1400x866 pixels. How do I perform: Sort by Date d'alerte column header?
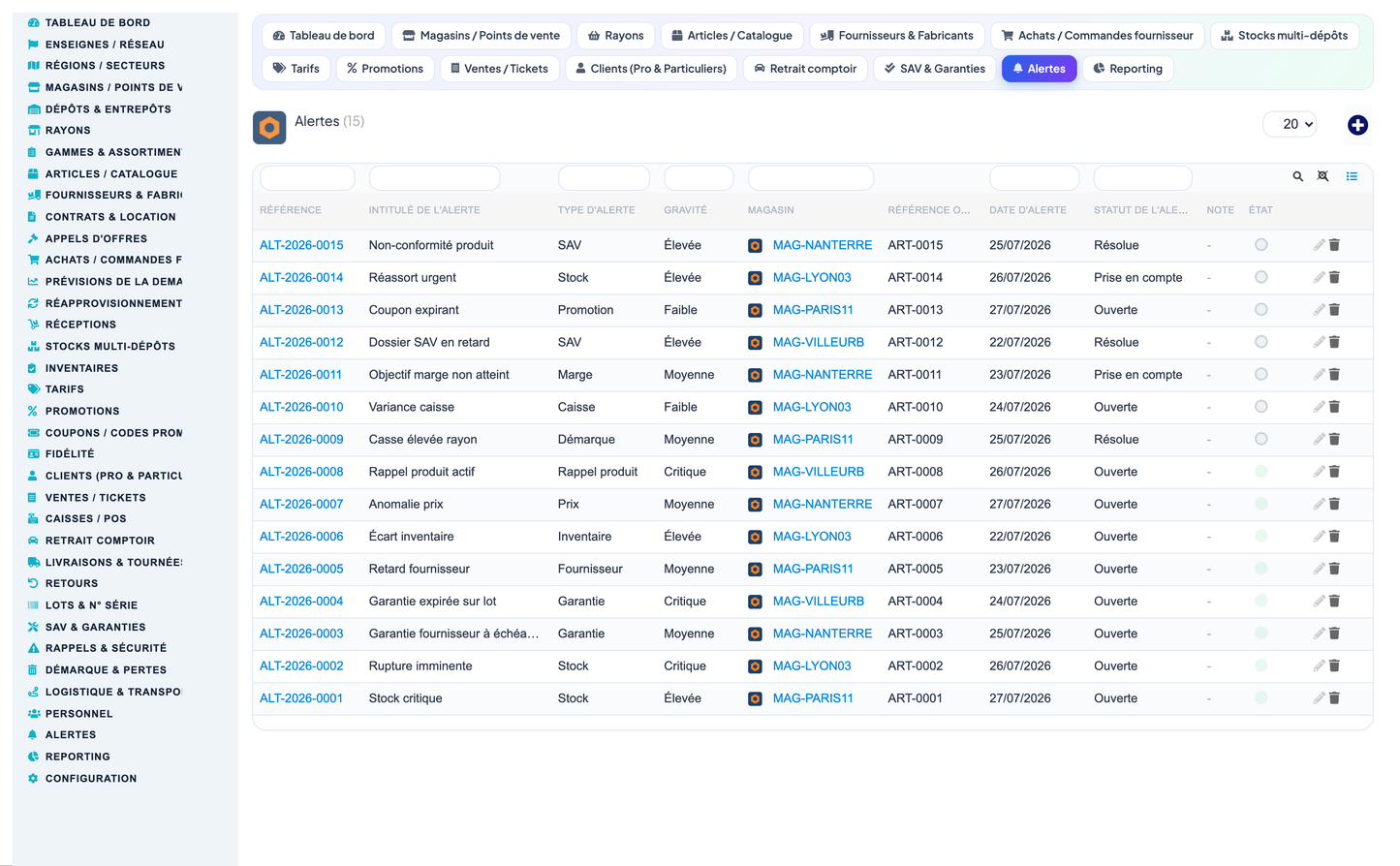tap(1027, 210)
